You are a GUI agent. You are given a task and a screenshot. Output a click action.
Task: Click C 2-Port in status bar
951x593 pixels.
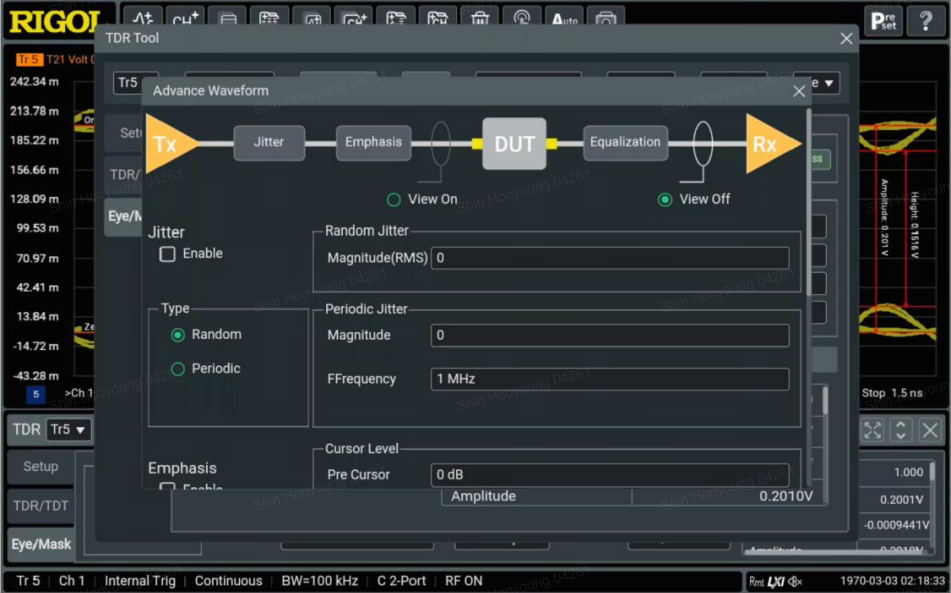click(401, 581)
